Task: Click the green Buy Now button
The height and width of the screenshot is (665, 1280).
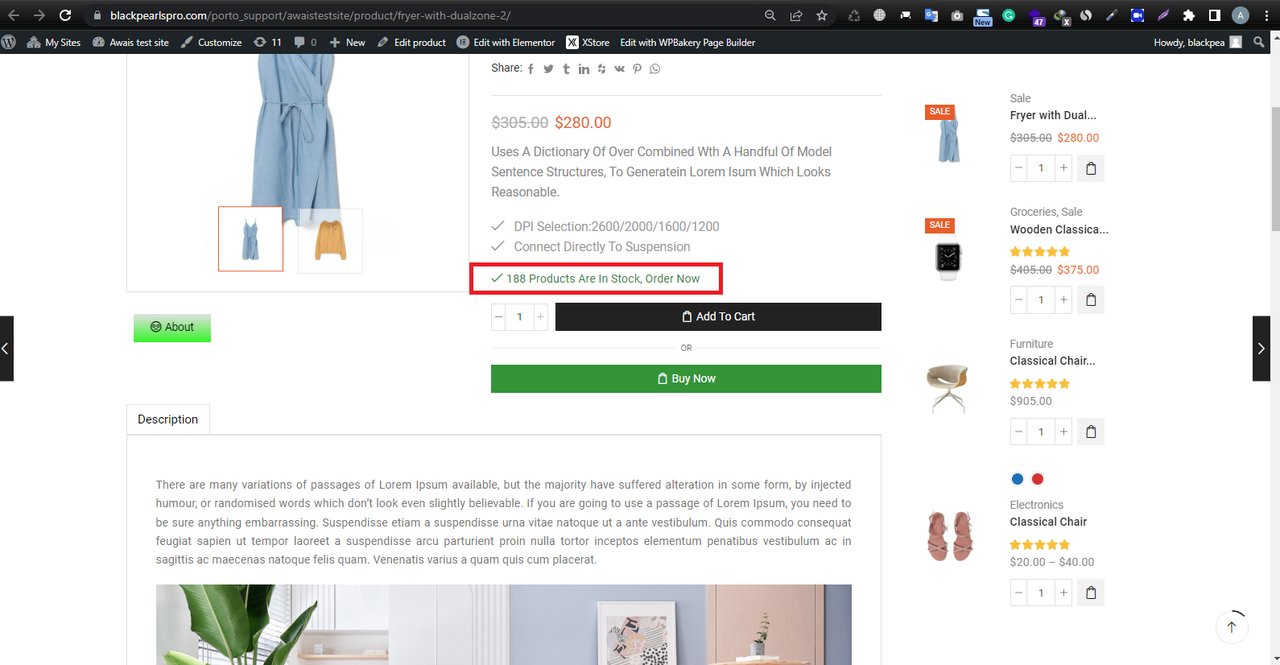Action: tap(686, 379)
